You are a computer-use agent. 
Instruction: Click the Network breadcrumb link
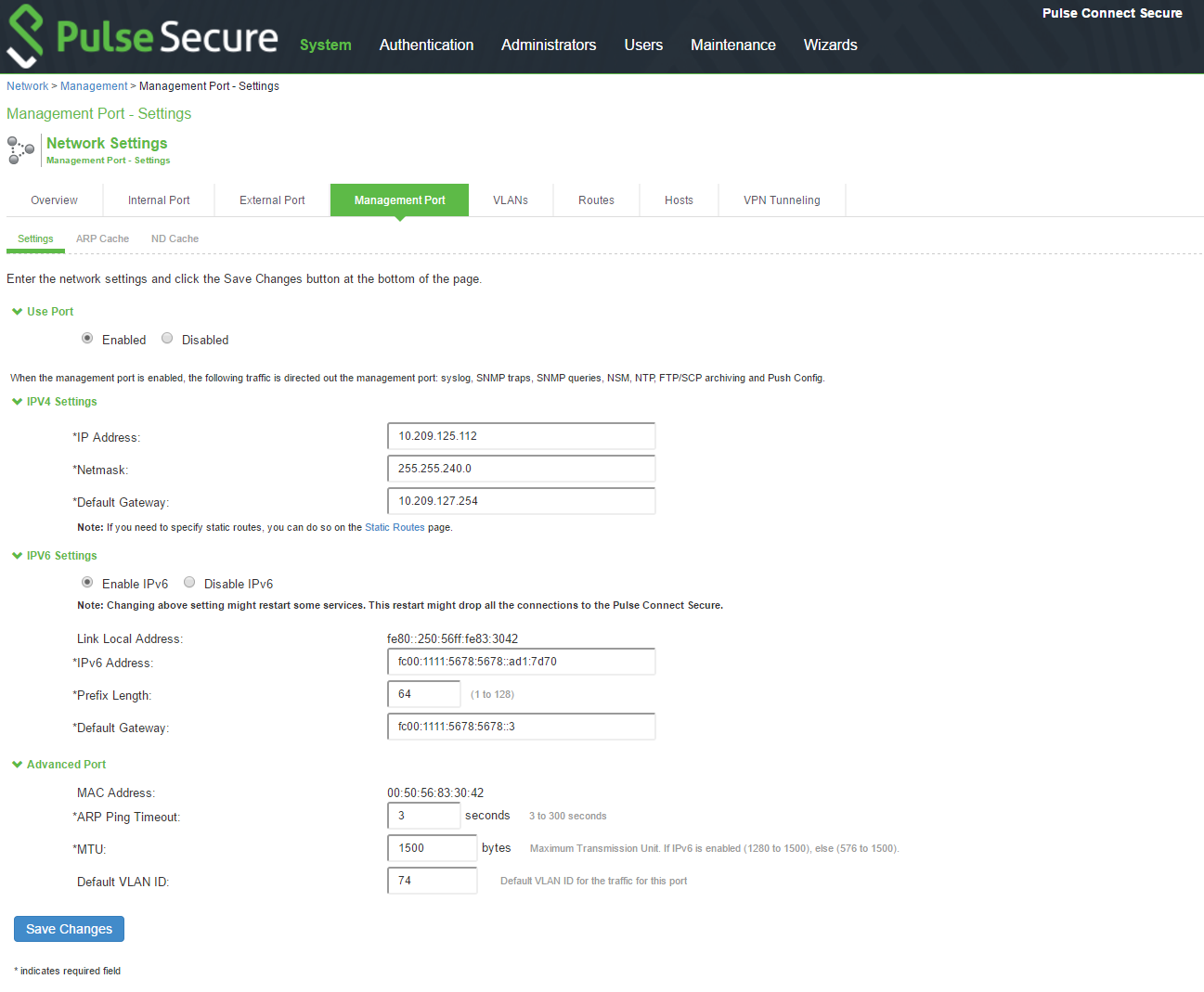pyautogui.click(x=27, y=86)
